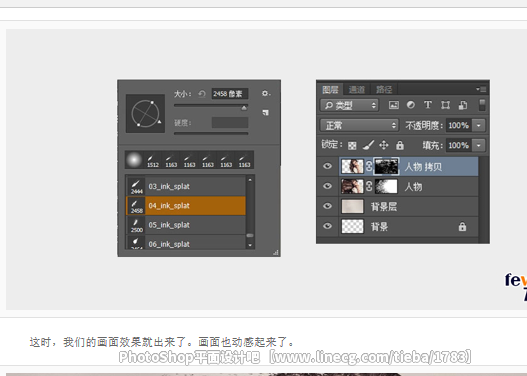Select shape layer filter icon

[445, 105]
